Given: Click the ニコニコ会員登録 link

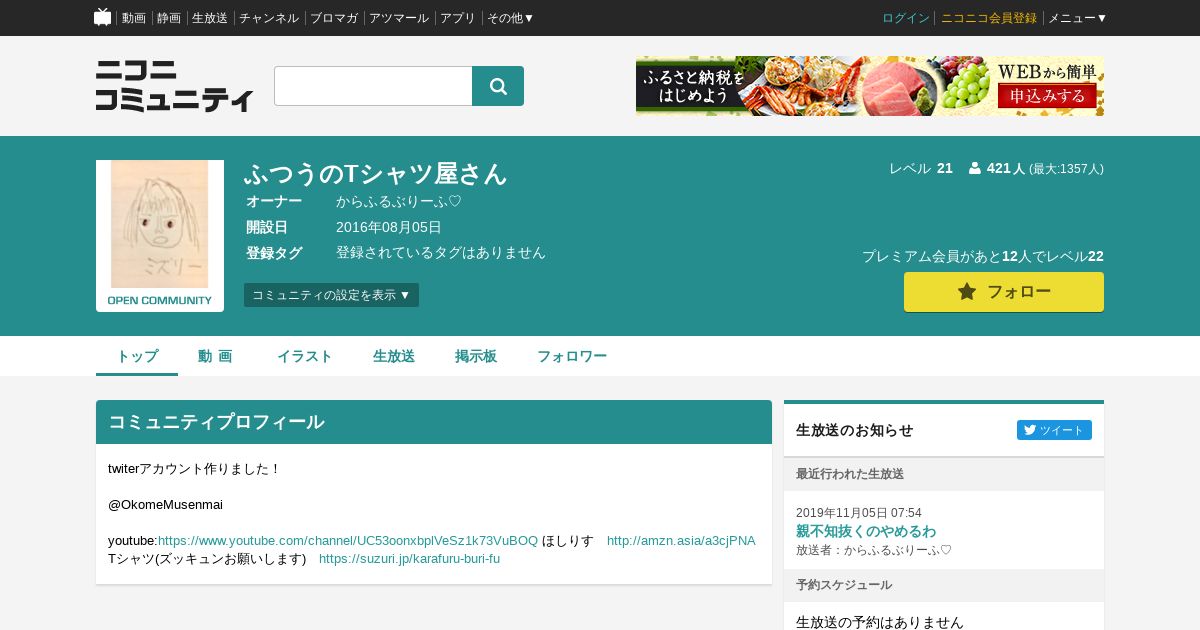Looking at the screenshot, I should point(989,18).
